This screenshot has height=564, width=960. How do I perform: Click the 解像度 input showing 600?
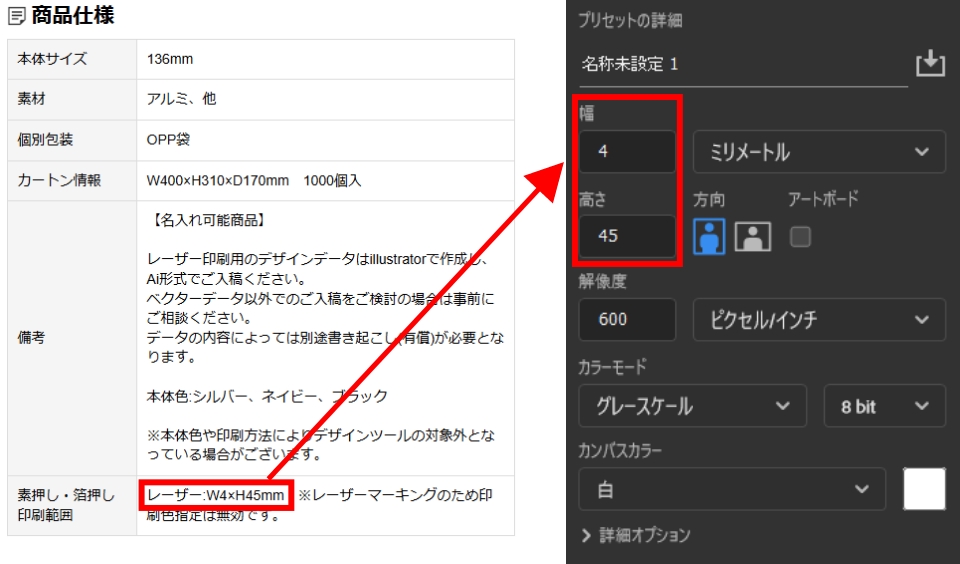627,319
